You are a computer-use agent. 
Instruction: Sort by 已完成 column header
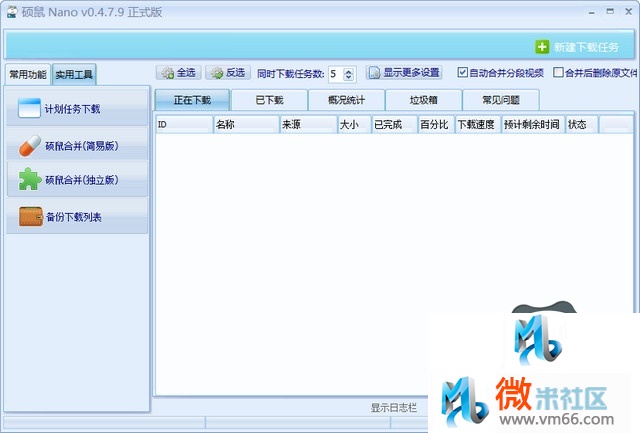click(x=395, y=124)
